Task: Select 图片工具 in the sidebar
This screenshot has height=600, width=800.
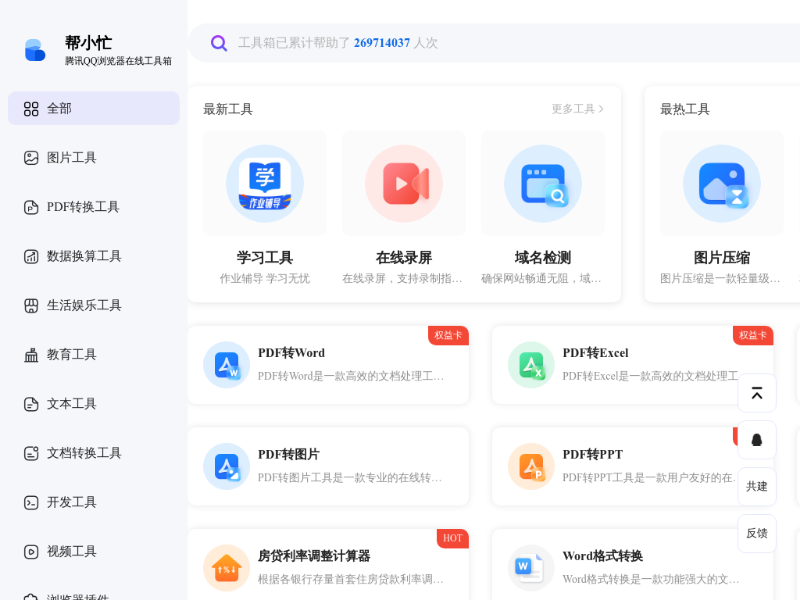Action: 94,158
